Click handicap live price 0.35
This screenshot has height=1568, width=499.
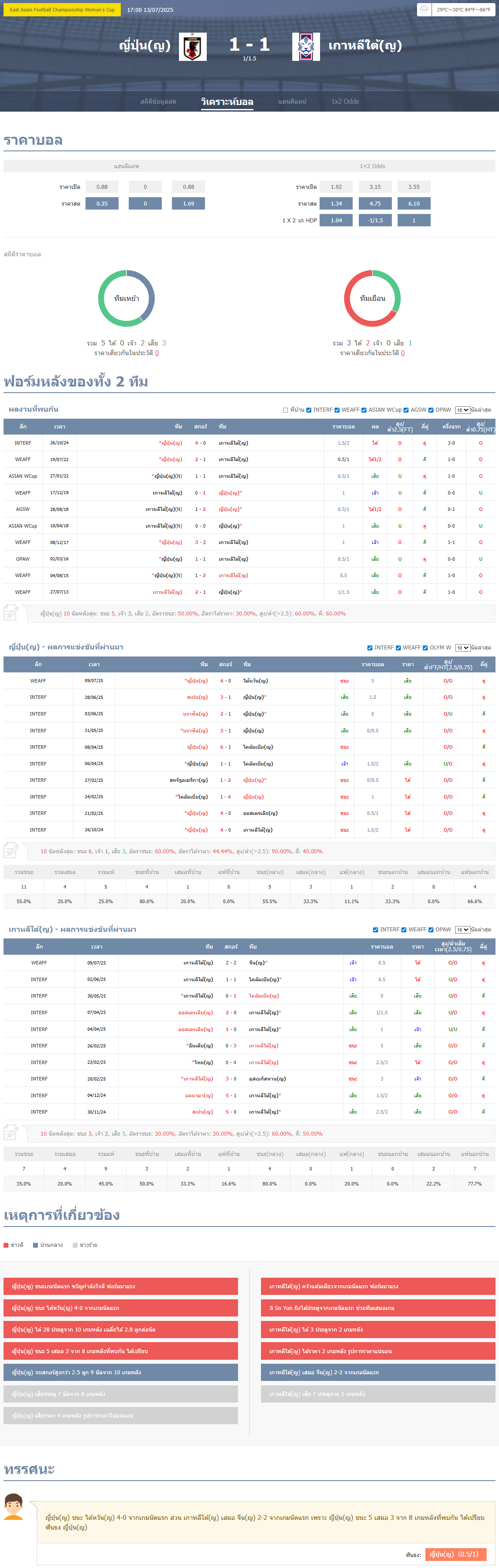point(102,204)
